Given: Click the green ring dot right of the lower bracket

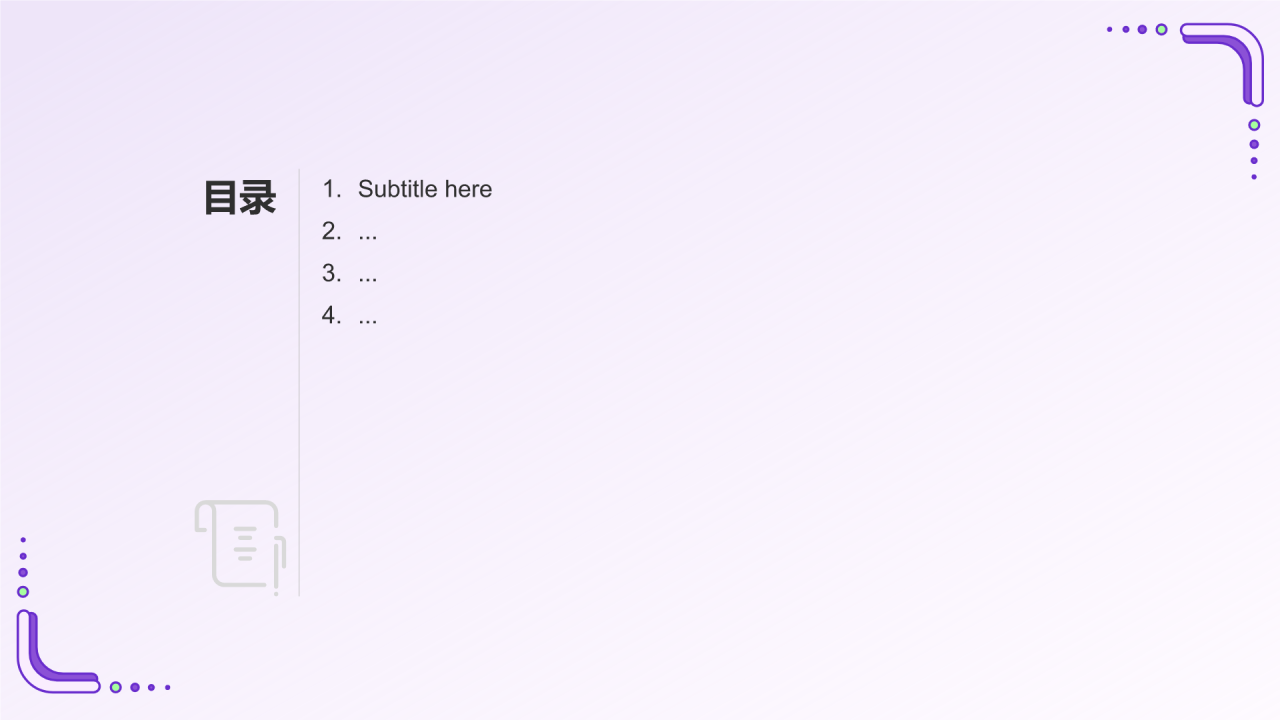Looking at the screenshot, I should click(x=116, y=687).
